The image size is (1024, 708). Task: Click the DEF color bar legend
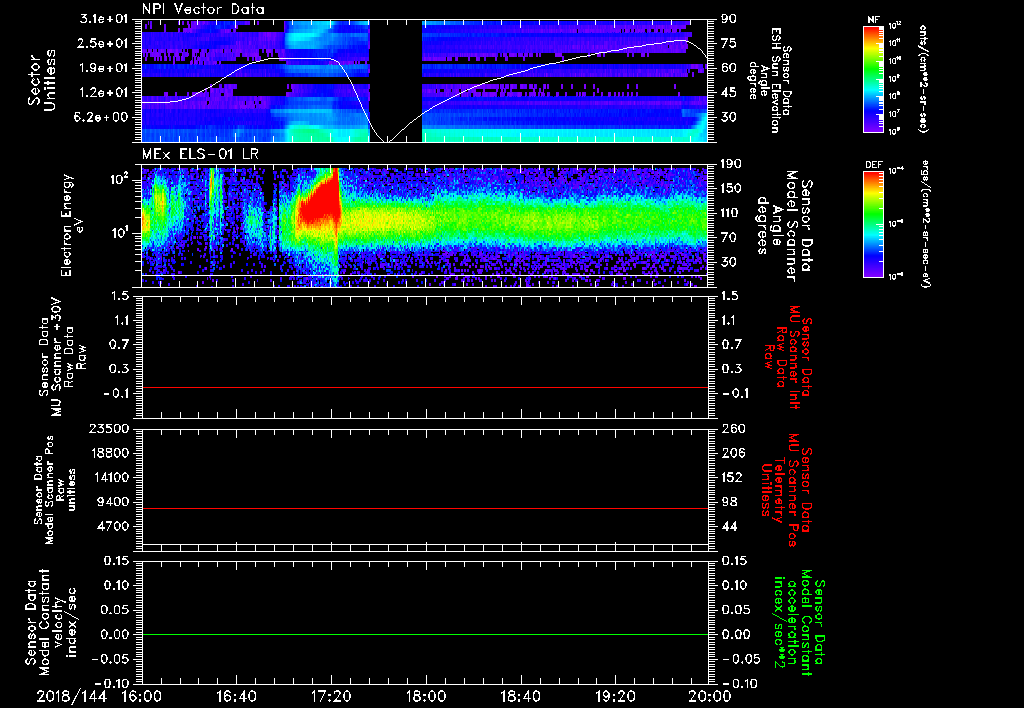coord(874,224)
